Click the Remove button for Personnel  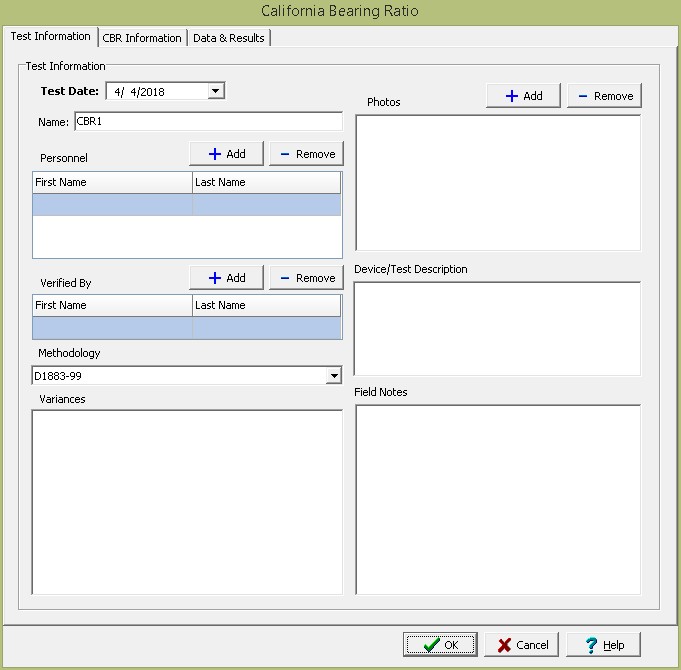pos(306,154)
